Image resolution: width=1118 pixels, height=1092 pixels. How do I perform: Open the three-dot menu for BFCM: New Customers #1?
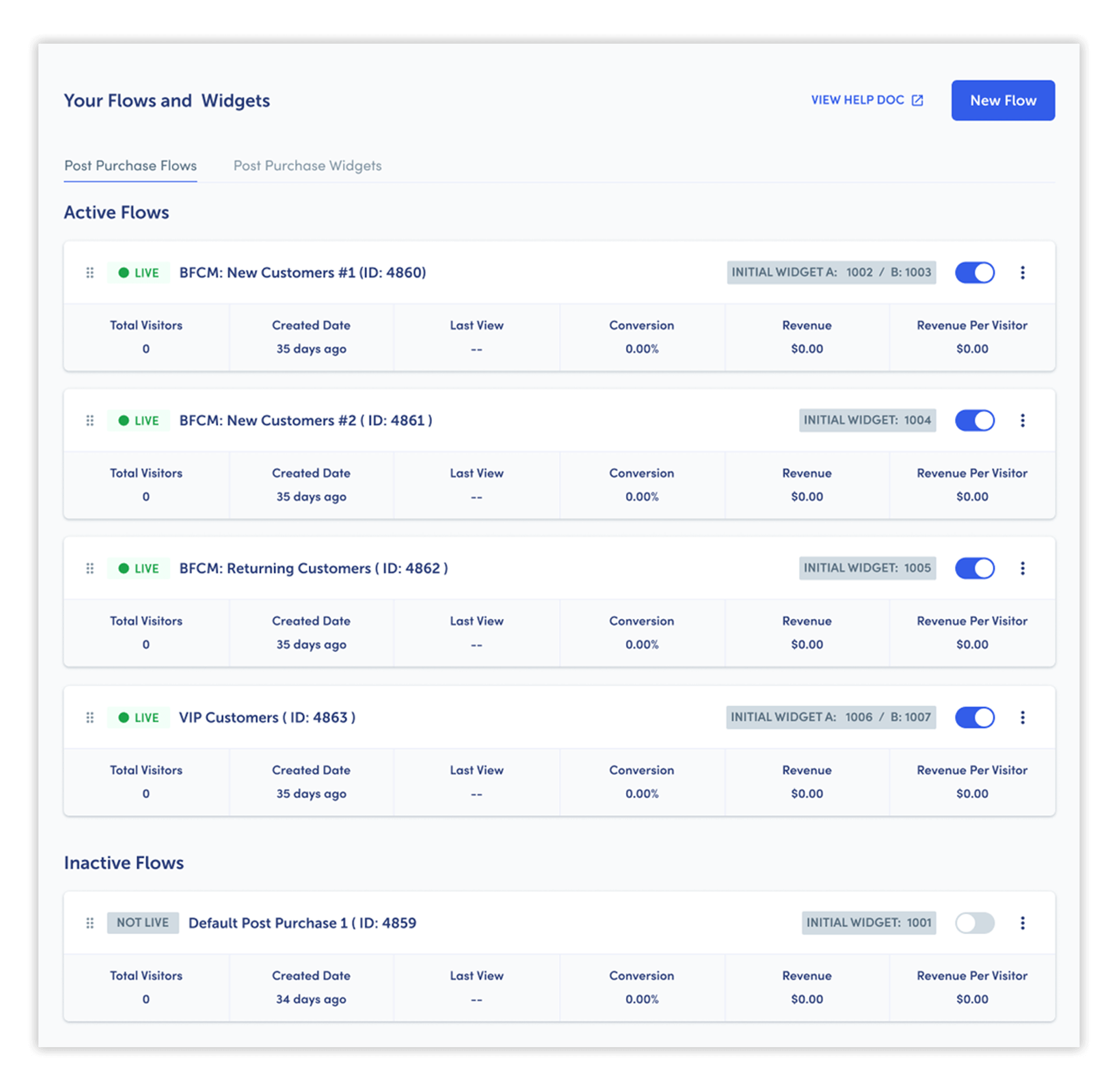pos(1023,273)
